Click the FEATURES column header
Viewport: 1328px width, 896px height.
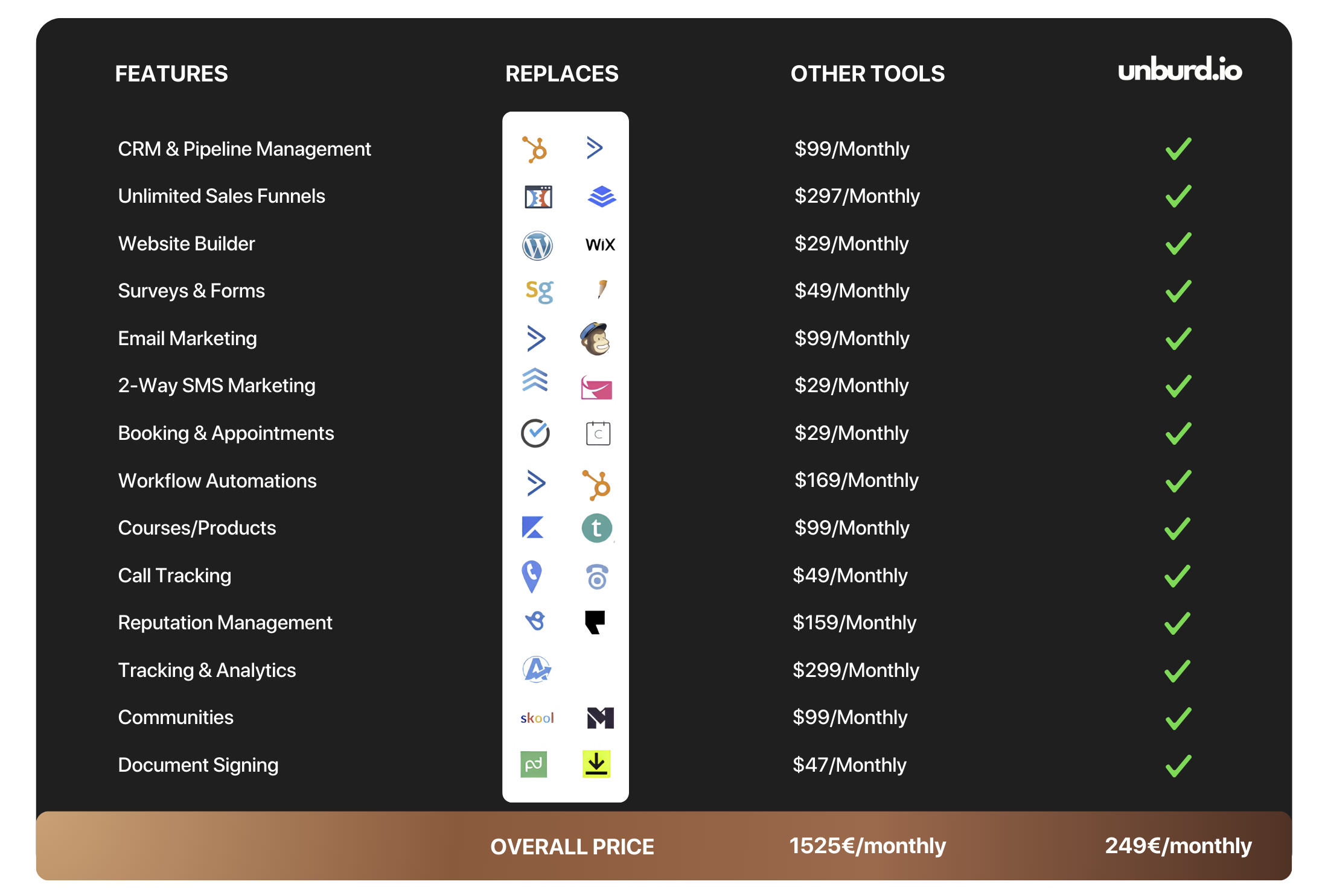(171, 74)
